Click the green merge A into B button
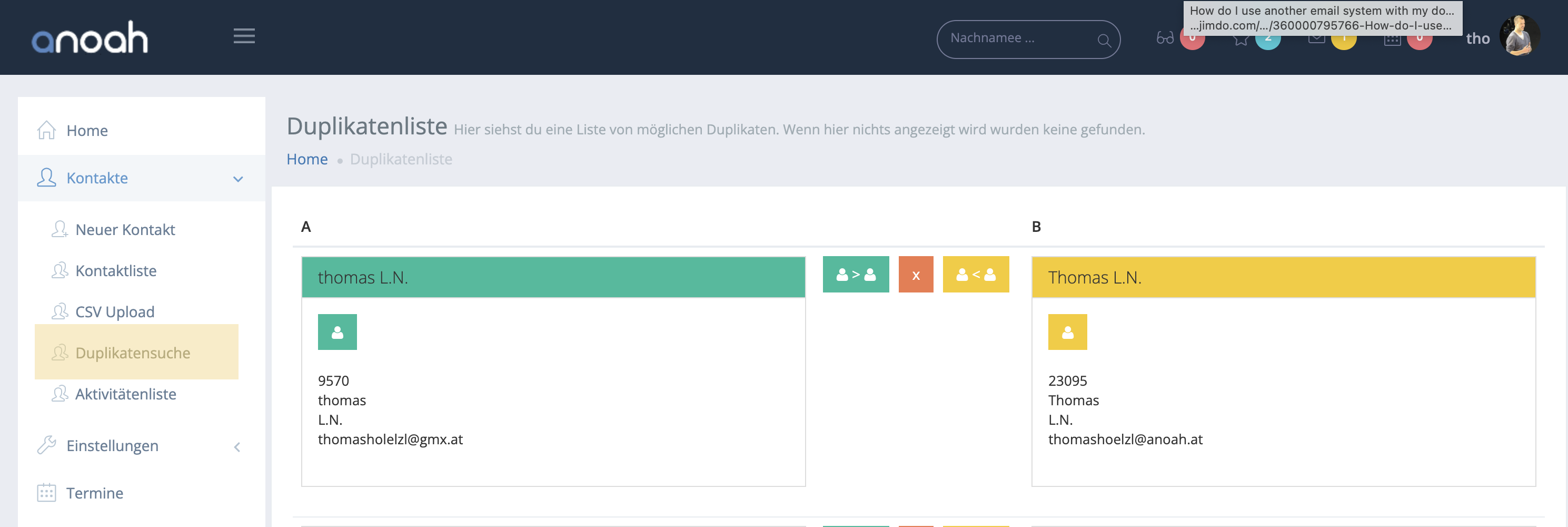Viewport: 1568px width, 527px height. pos(855,275)
